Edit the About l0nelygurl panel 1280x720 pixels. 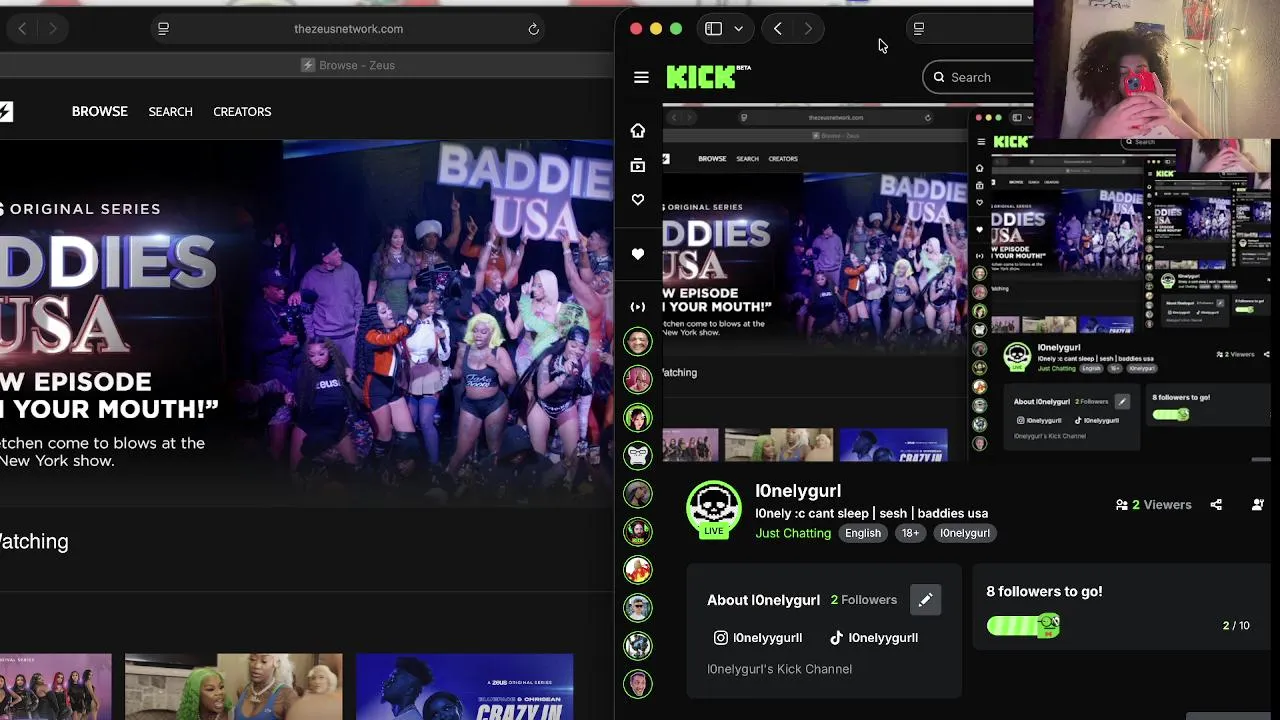pyautogui.click(x=925, y=600)
